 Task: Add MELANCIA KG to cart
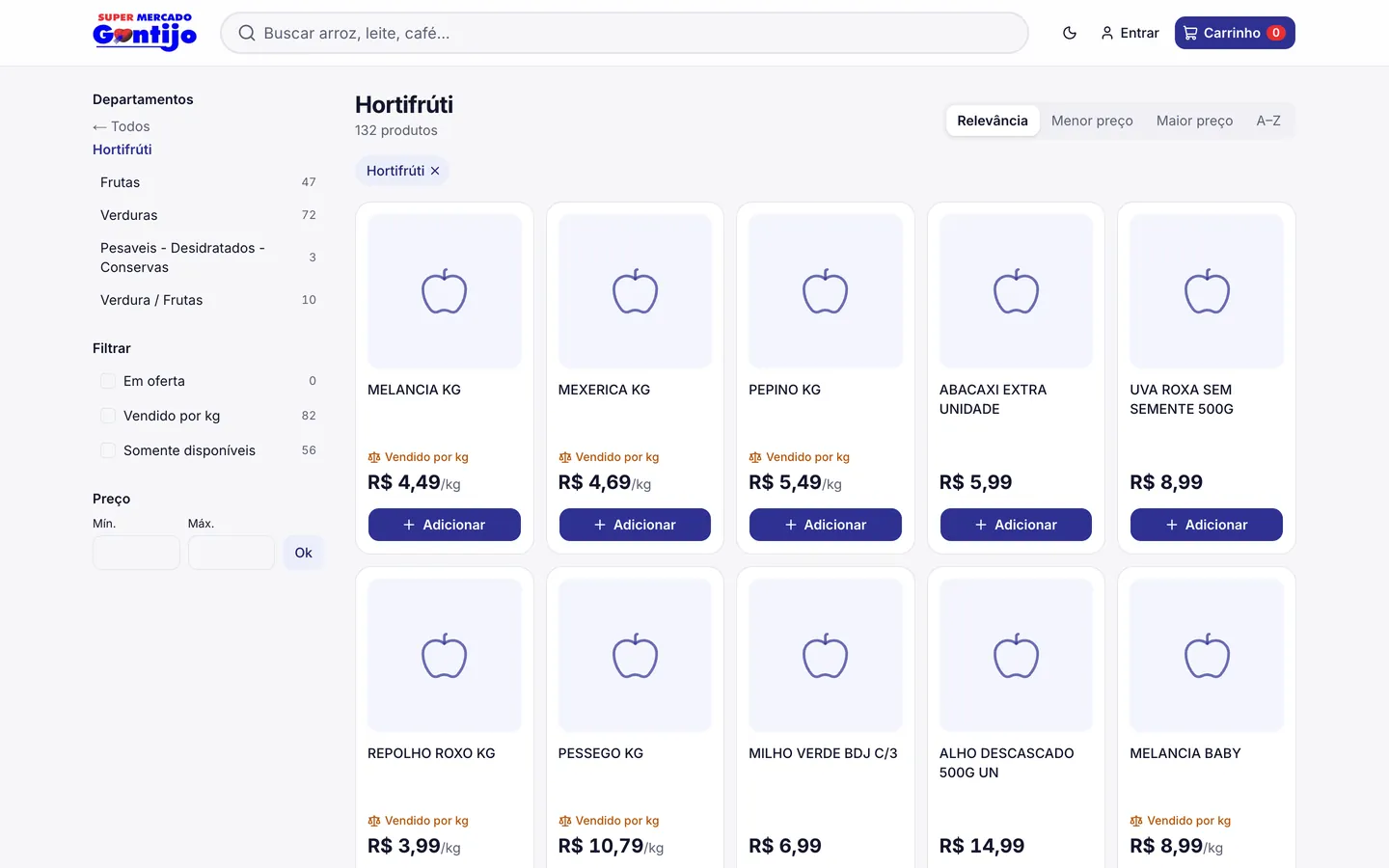(445, 525)
